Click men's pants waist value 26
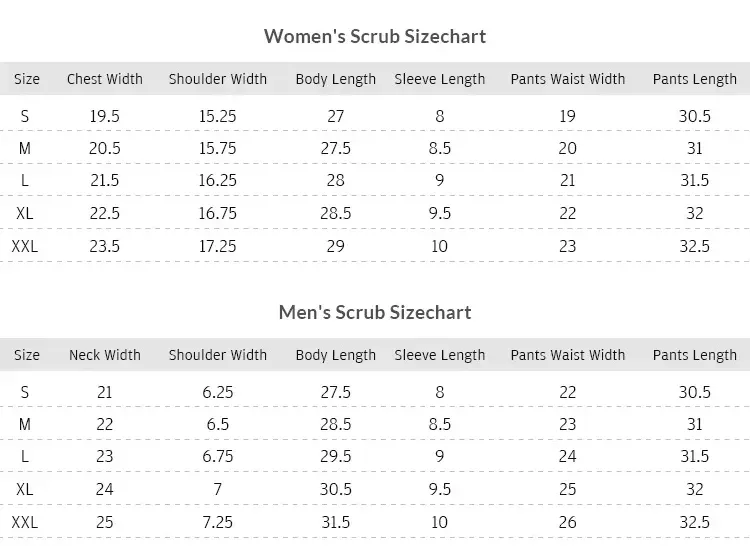Viewport: 750px width, 546px height. pos(568,522)
